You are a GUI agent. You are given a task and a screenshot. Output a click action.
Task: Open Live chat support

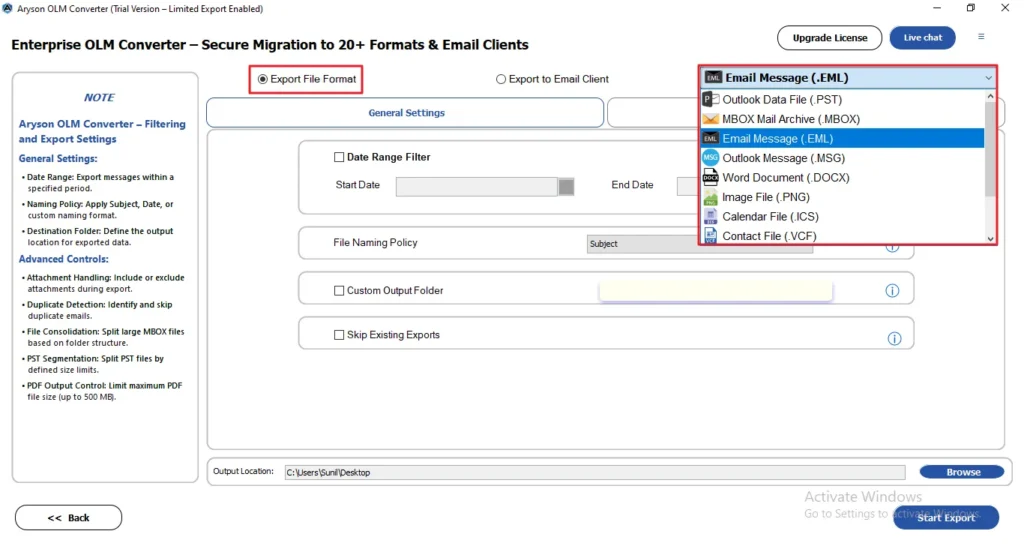click(922, 38)
